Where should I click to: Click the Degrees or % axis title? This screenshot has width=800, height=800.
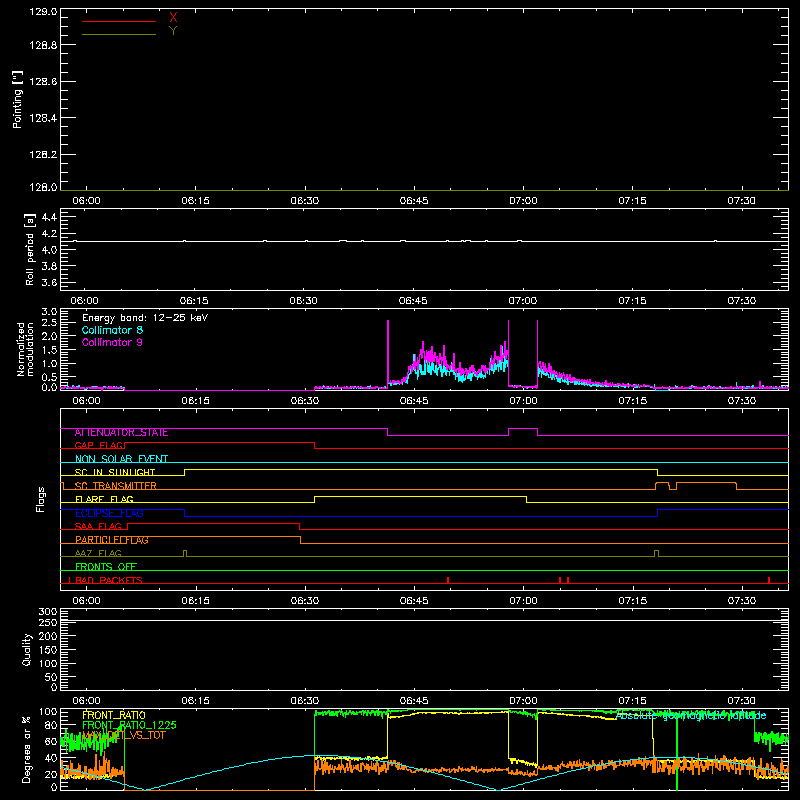coord(27,749)
